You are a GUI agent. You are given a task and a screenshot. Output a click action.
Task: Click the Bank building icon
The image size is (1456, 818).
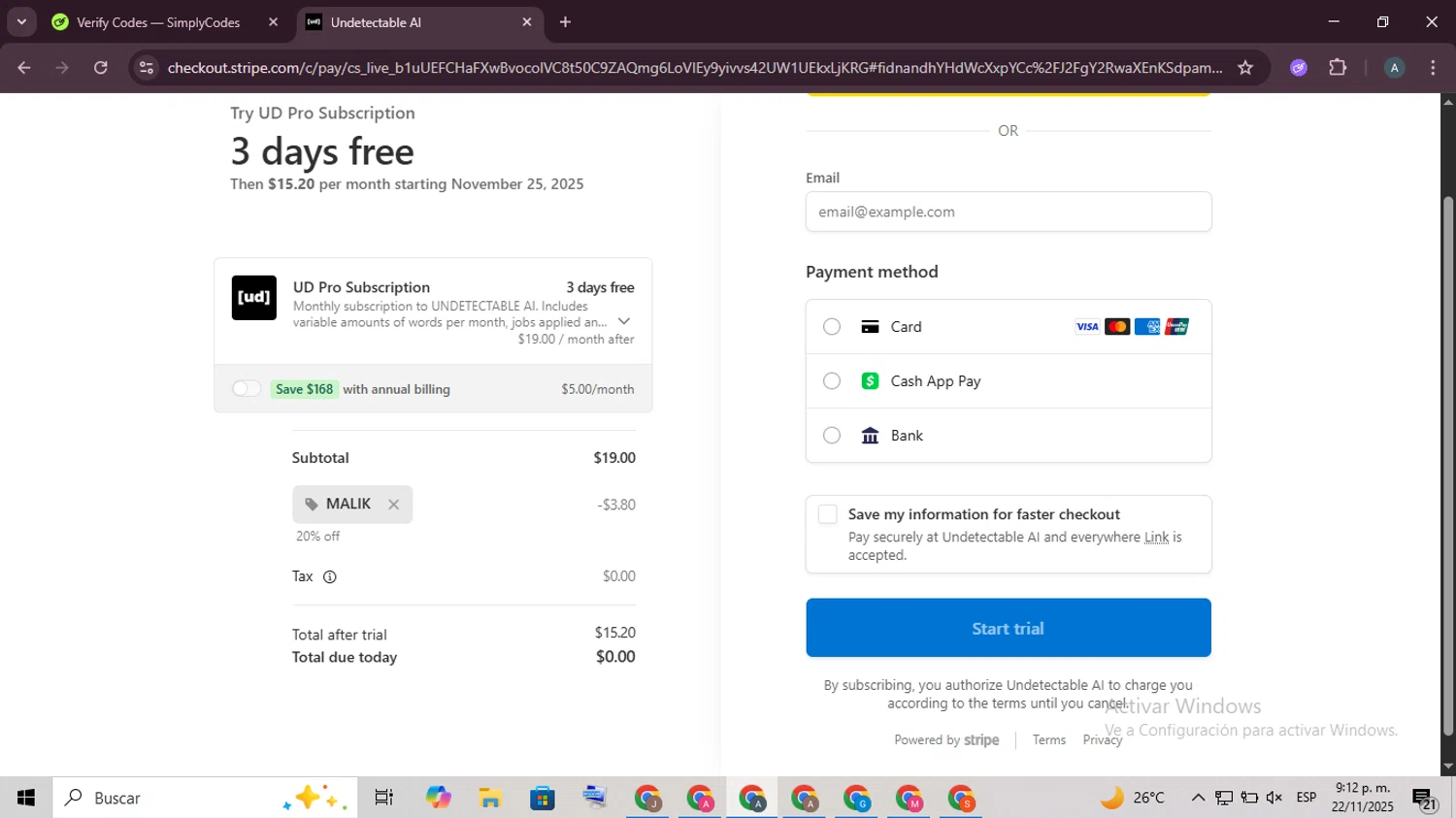(x=871, y=436)
